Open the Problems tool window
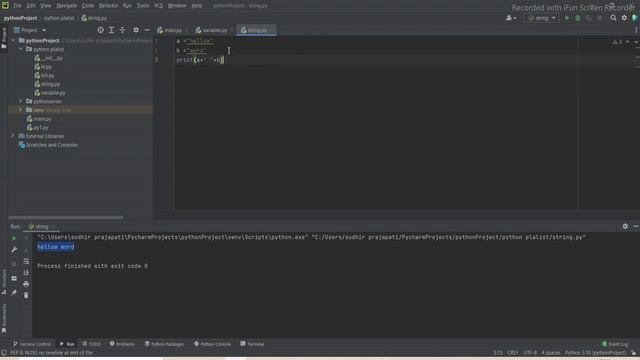This screenshot has width=640, height=360. (122, 344)
